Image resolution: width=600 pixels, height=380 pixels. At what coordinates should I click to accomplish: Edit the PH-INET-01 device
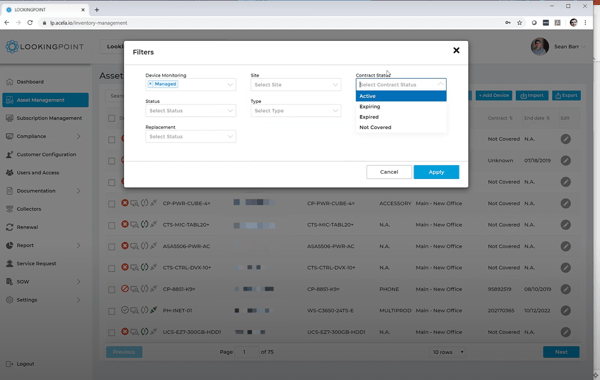(x=566, y=310)
